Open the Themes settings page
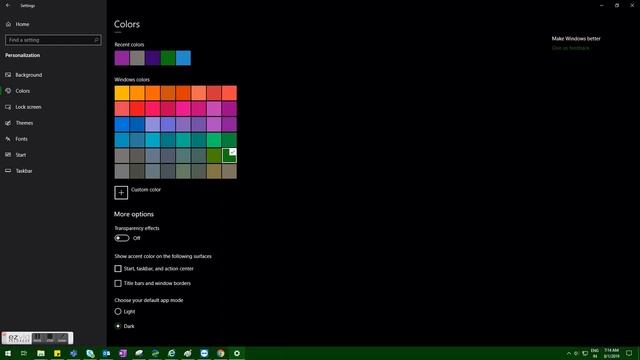This screenshot has height=360, width=640. click(x=24, y=123)
